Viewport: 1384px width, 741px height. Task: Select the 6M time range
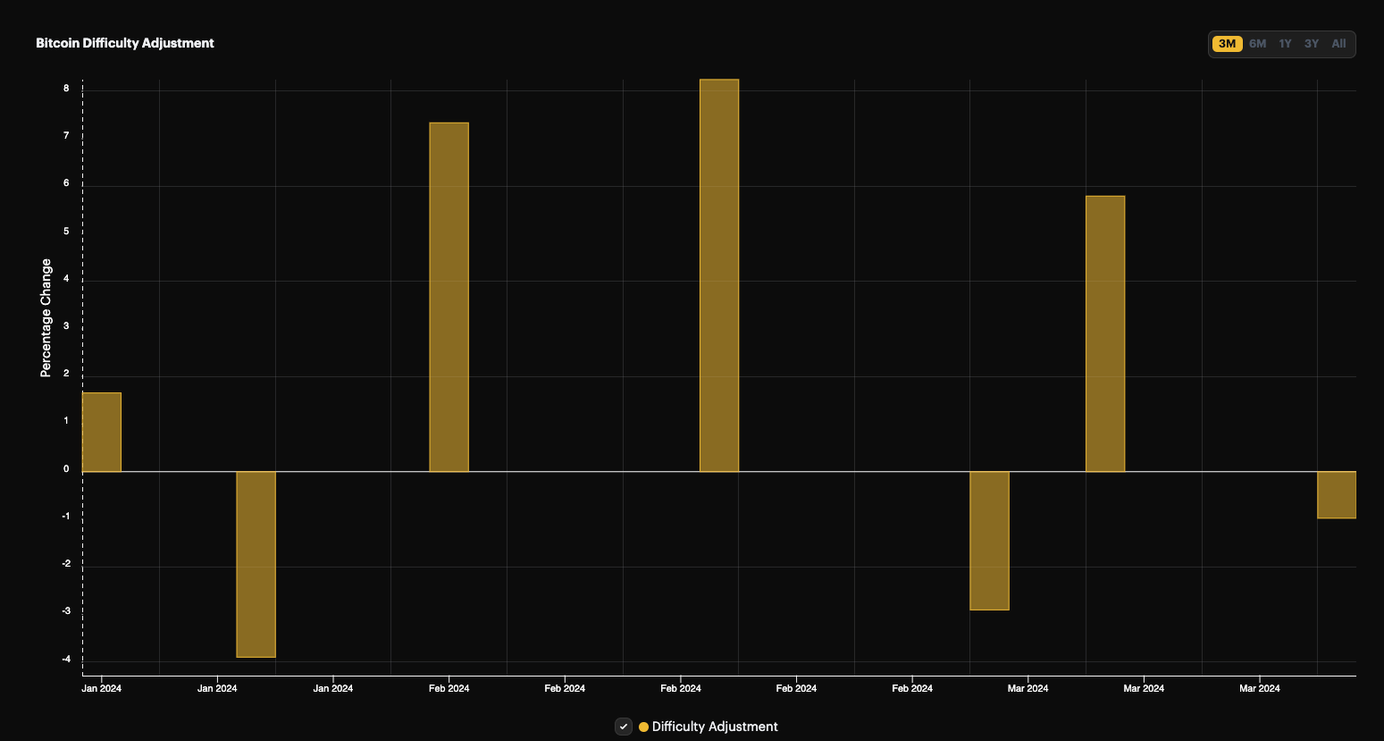1257,43
